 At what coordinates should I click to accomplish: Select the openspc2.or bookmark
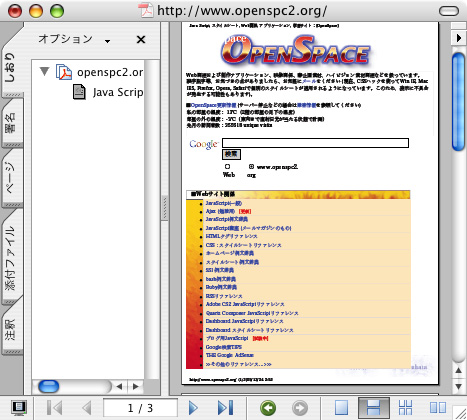point(110,72)
